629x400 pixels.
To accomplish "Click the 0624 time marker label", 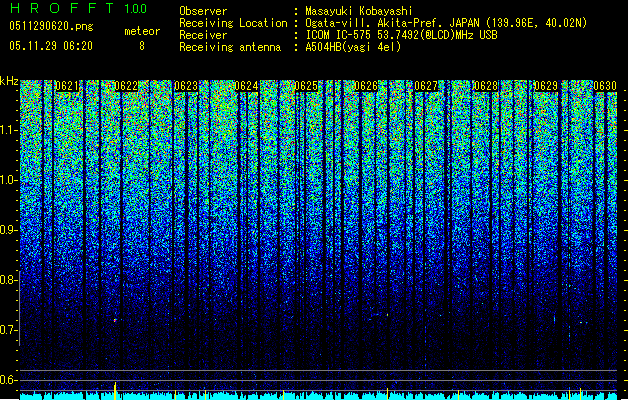I will tap(246, 86).
